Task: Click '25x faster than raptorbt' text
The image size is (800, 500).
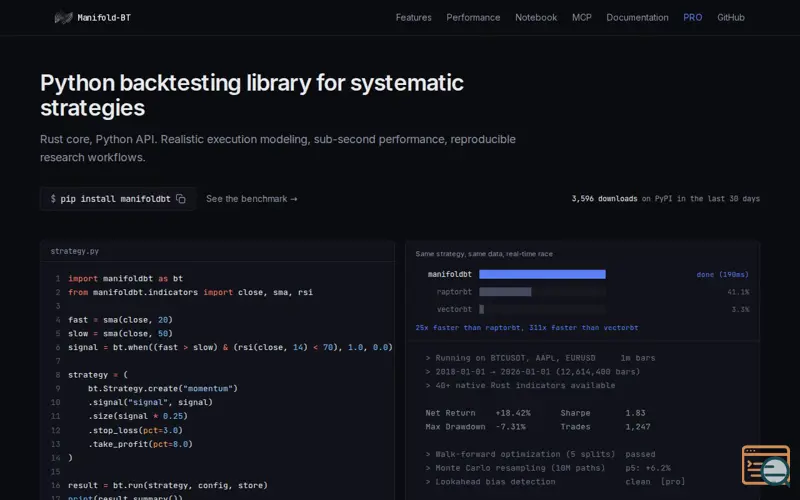Action: 469,328
